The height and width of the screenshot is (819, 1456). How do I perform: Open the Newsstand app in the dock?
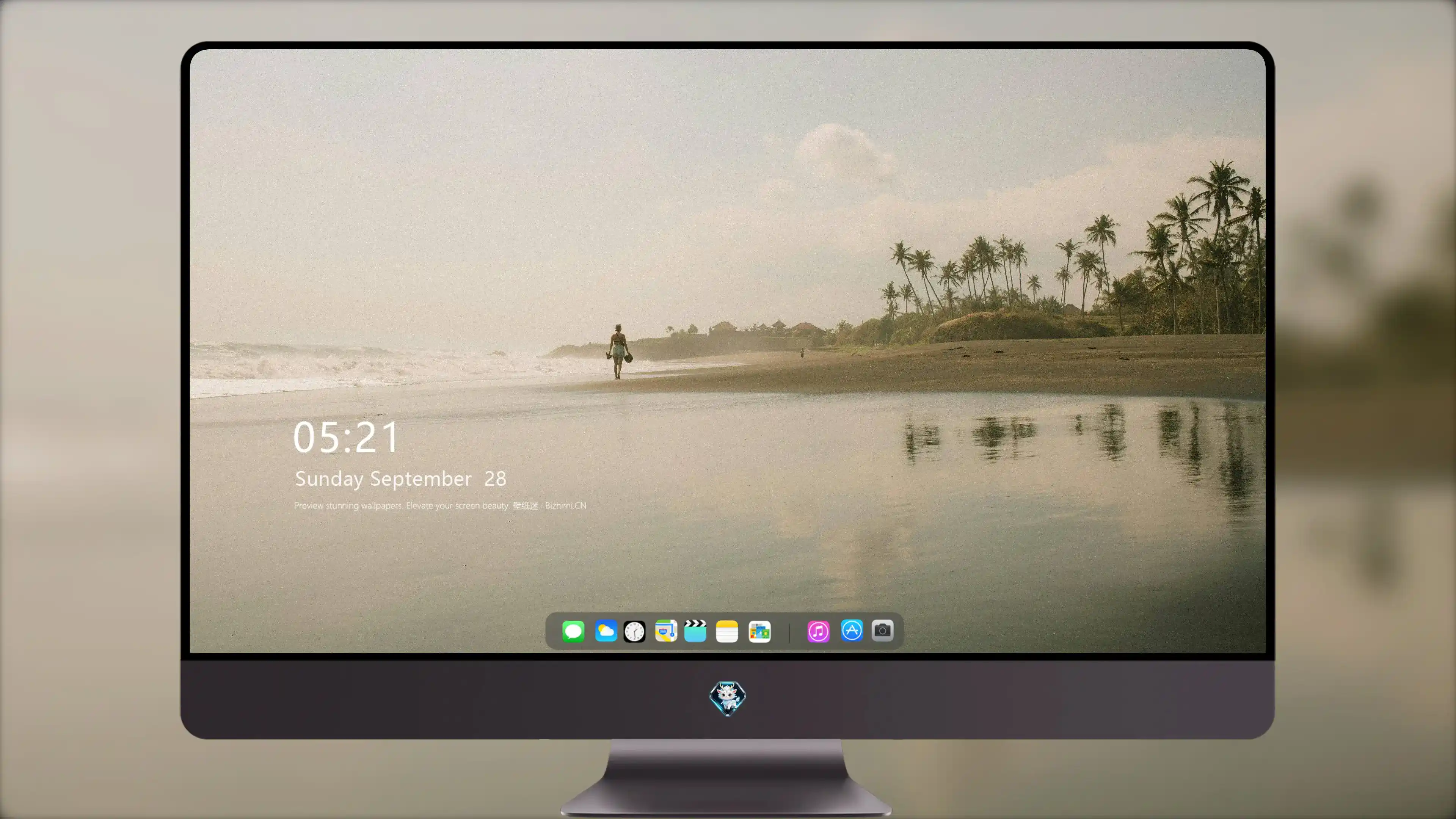(759, 631)
